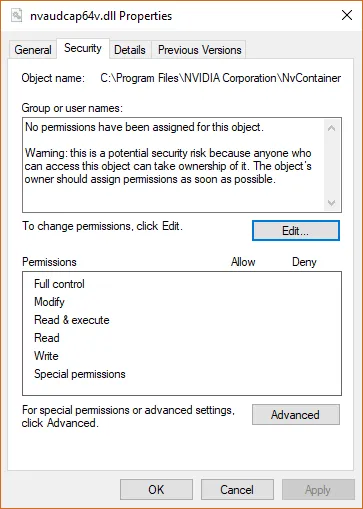Click the scroll up arrow in group list
The width and height of the screenshot is (363, 509).
pos(331,128)
